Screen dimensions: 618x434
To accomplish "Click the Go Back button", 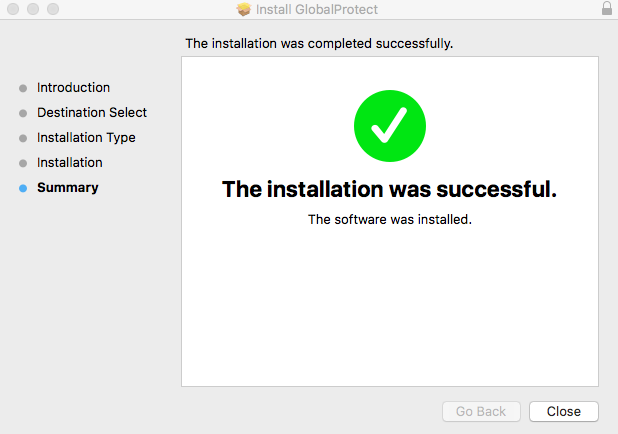I will point(481,411).
